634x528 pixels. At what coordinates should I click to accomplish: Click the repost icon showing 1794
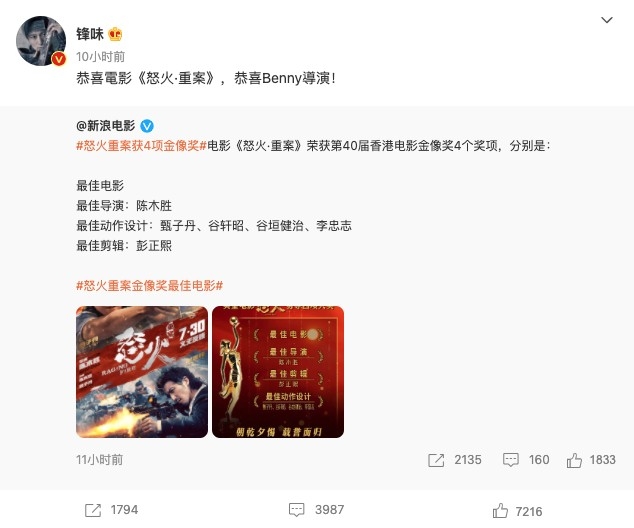93,510
